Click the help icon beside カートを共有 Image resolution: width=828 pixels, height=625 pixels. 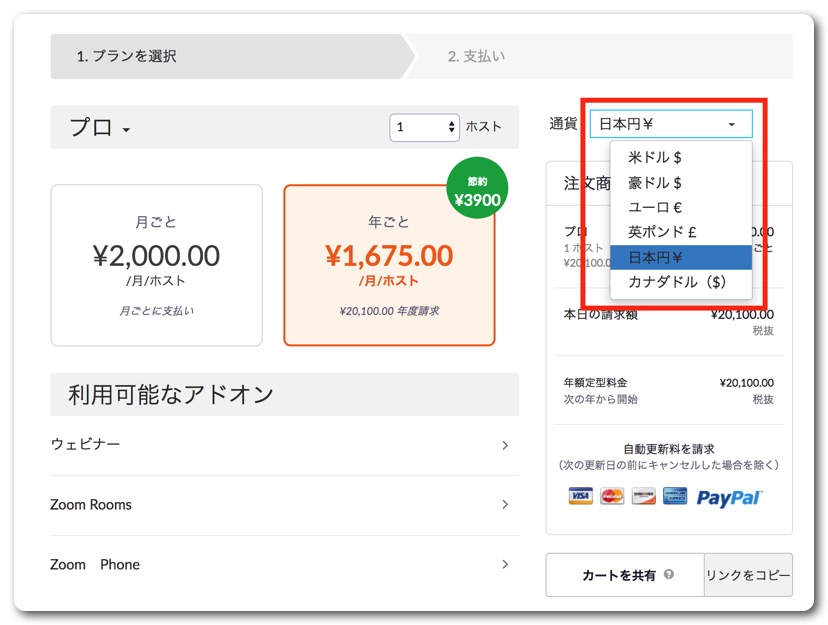coord(669,575)
